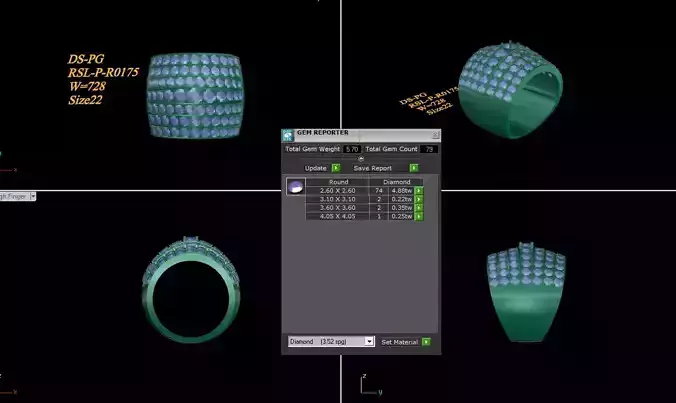
Task: Click the Round column header
Action: point(338,182)
